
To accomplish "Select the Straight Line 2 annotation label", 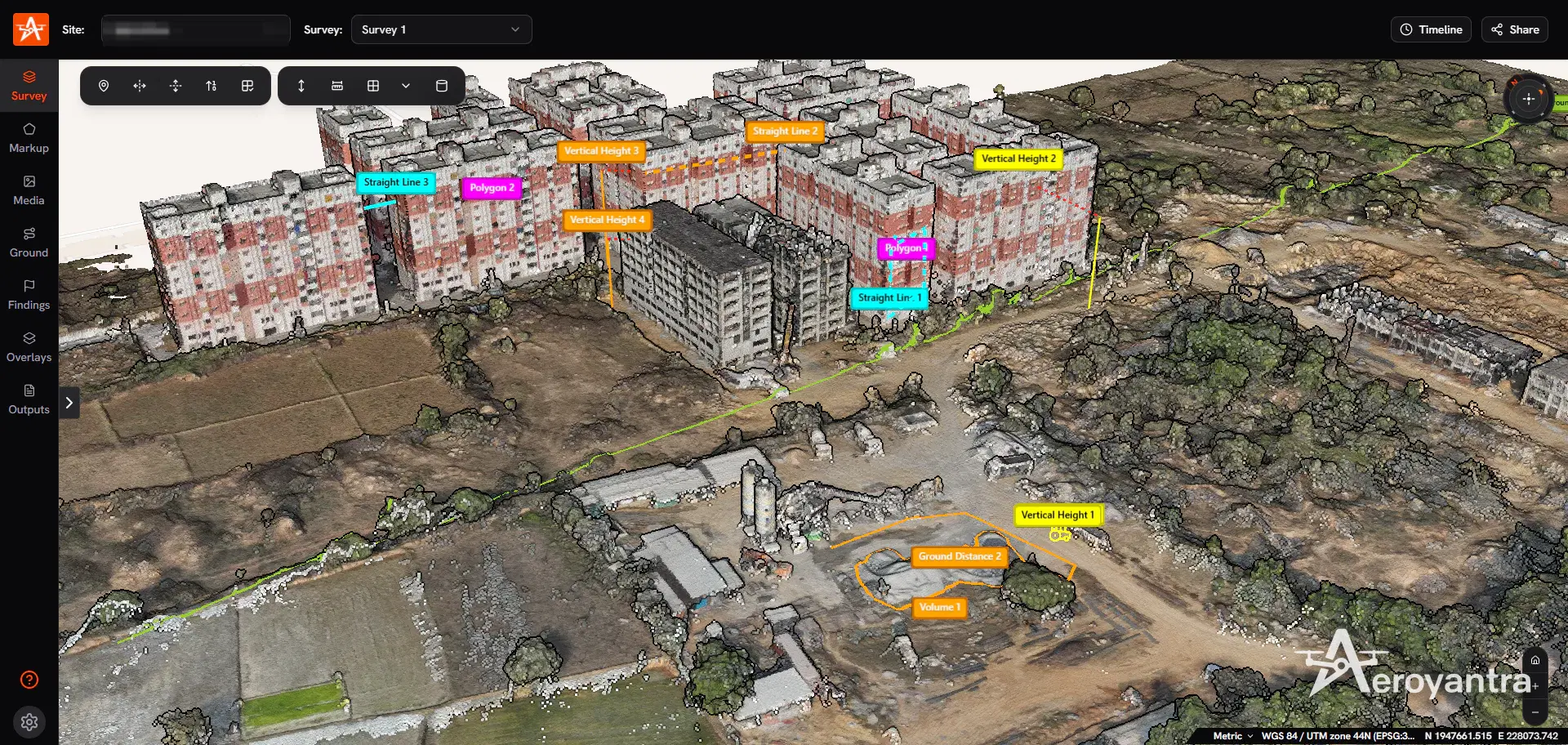I will pyautogui.click(x=785, y=131).
